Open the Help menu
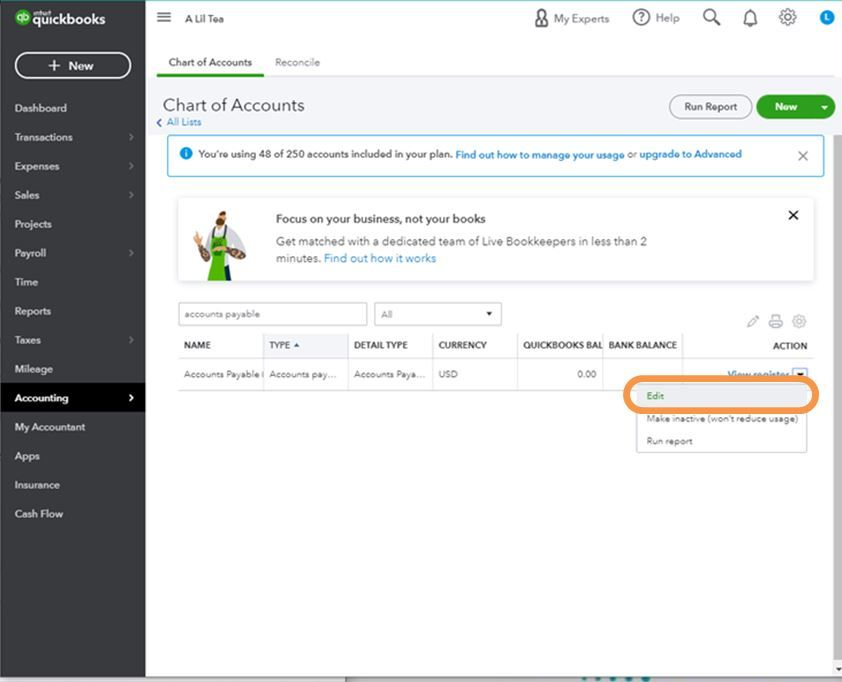 click(656, 18)
